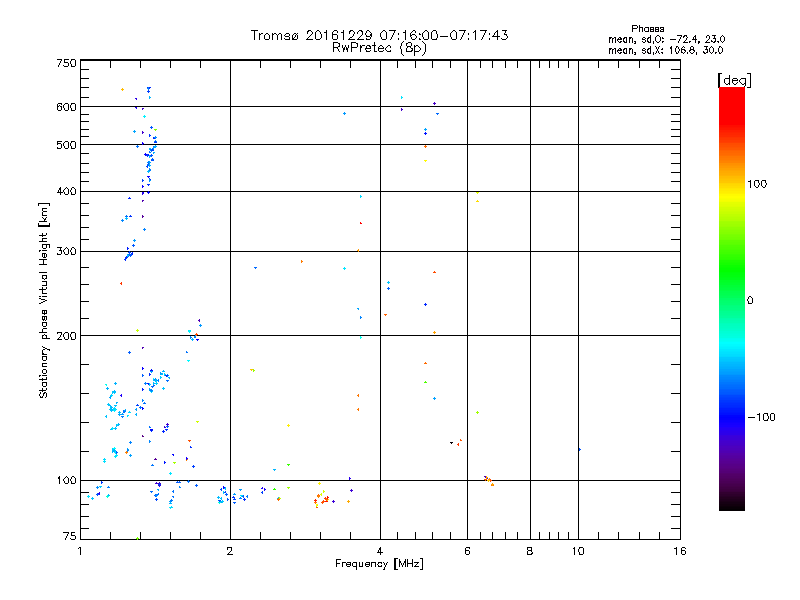Click the colorbar tick label '100'
The image size is (800, 600).
pos(757,184)
